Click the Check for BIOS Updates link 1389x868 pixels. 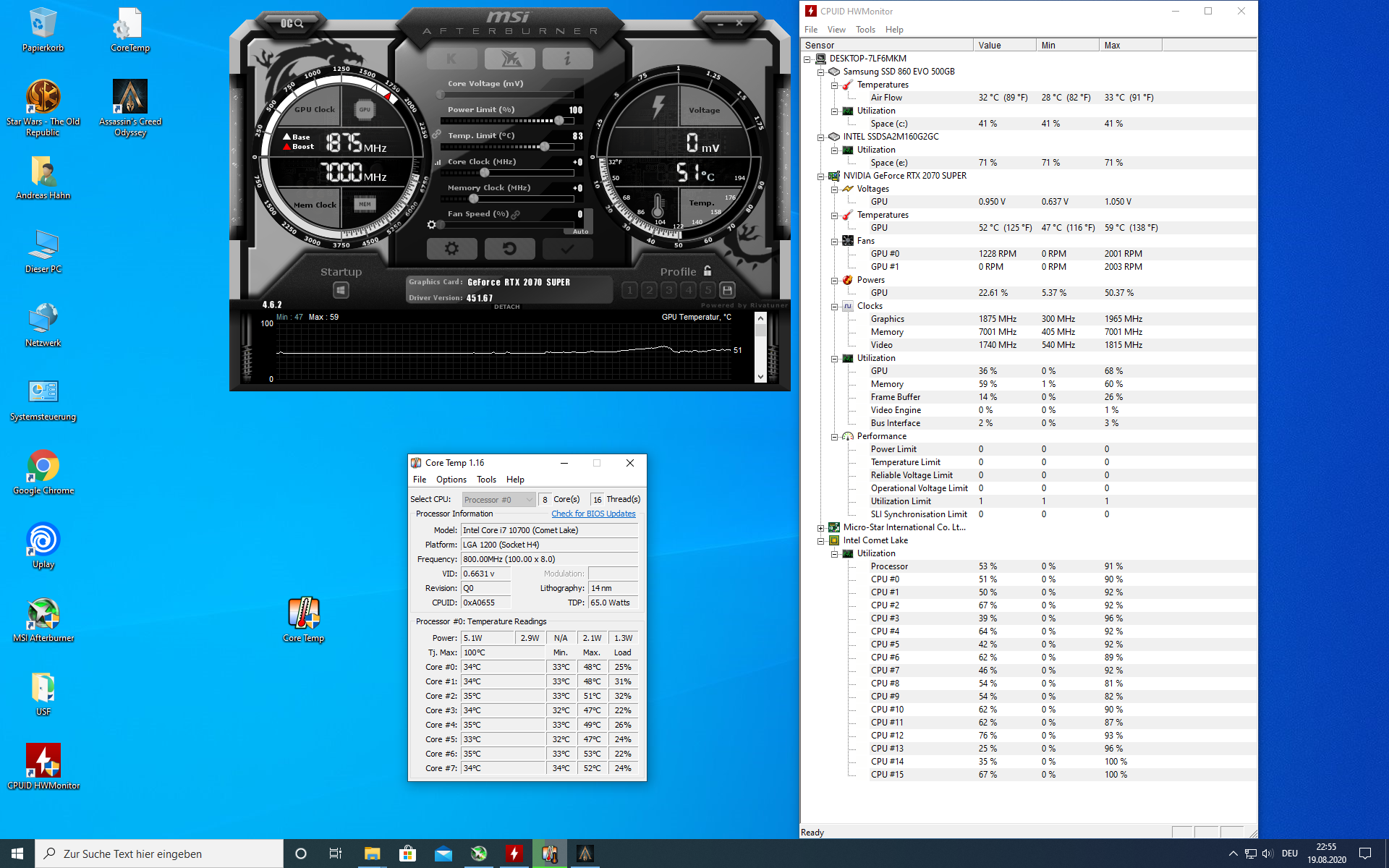(593, 514)
